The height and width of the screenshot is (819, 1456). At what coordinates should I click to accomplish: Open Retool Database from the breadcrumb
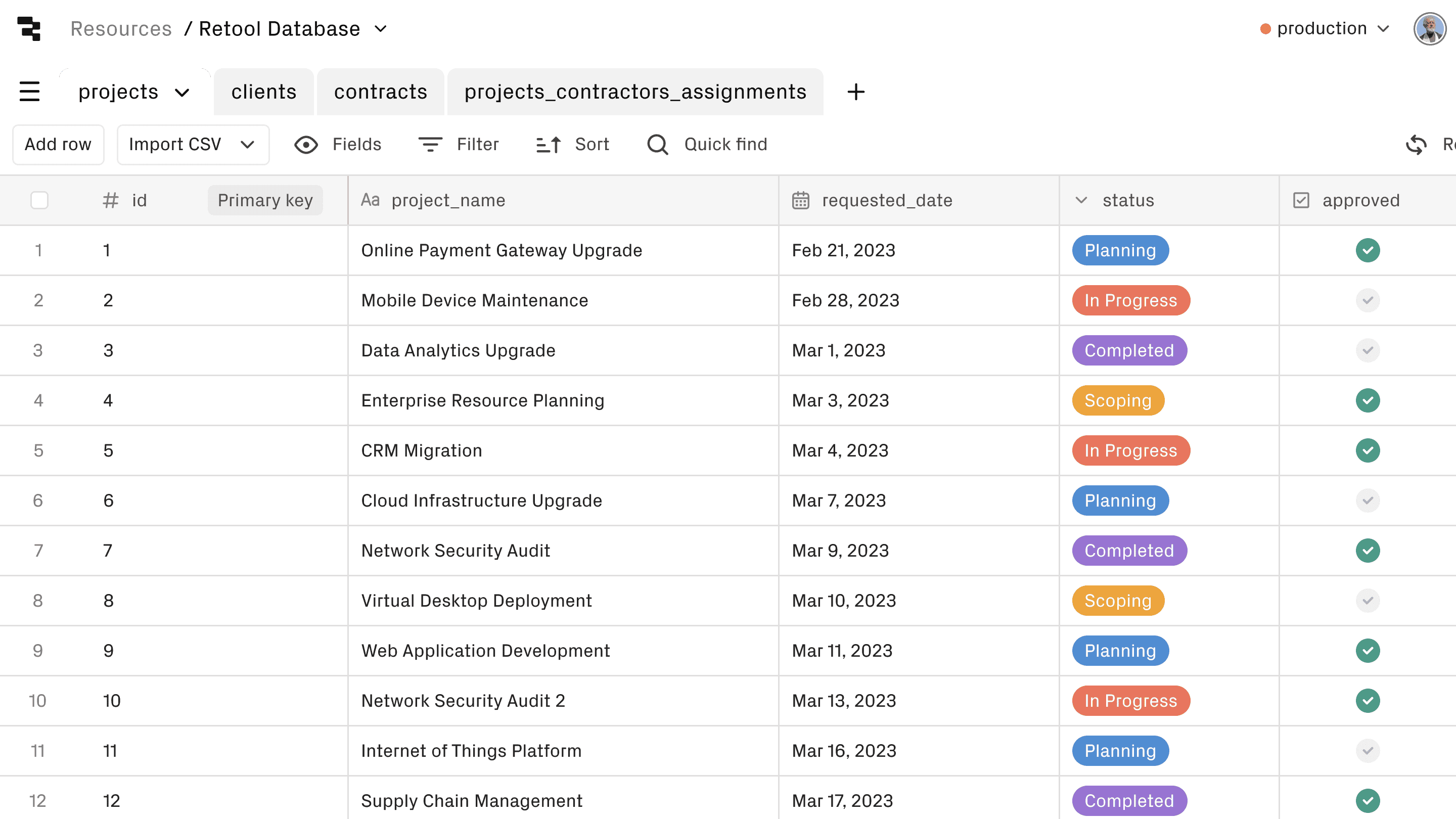[279, 28]
